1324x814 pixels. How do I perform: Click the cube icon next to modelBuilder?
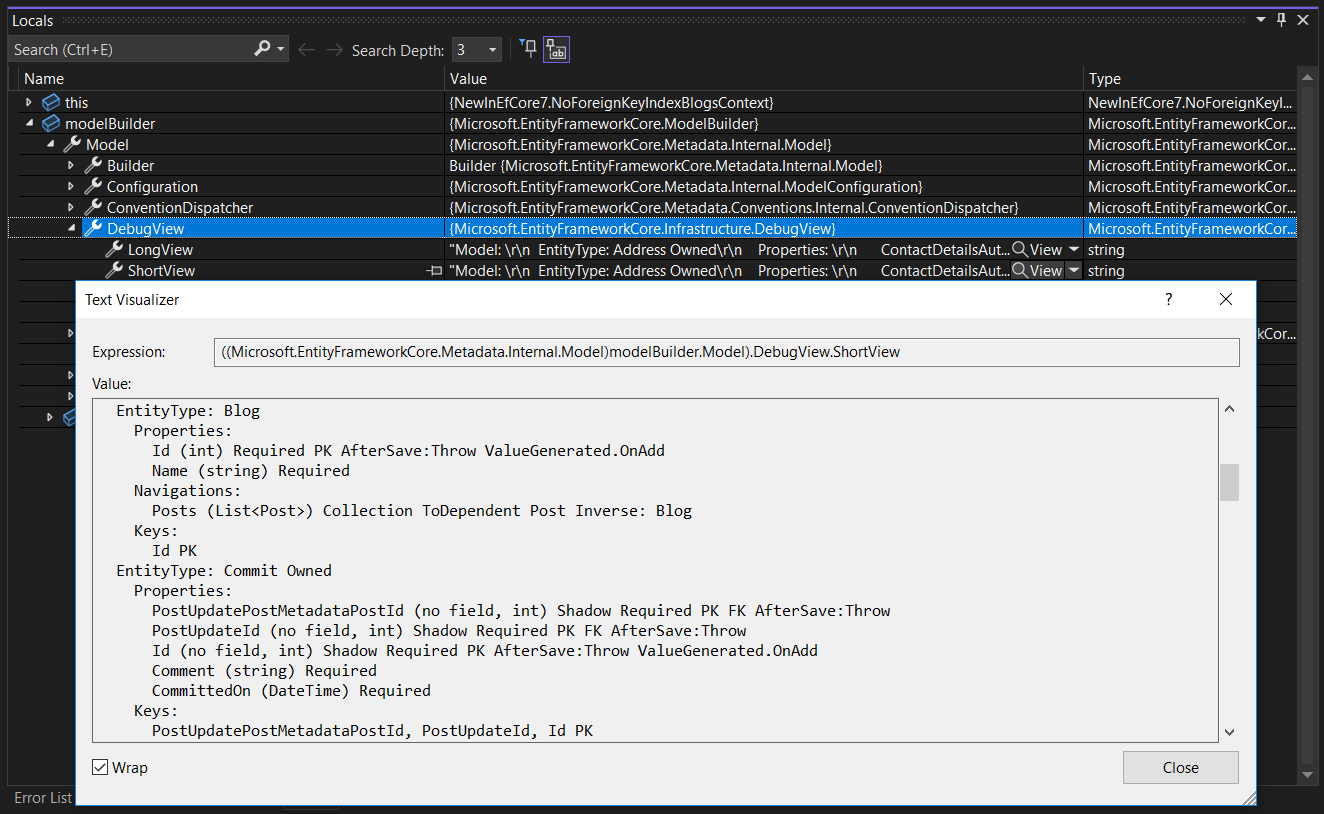tap(51, 123)
